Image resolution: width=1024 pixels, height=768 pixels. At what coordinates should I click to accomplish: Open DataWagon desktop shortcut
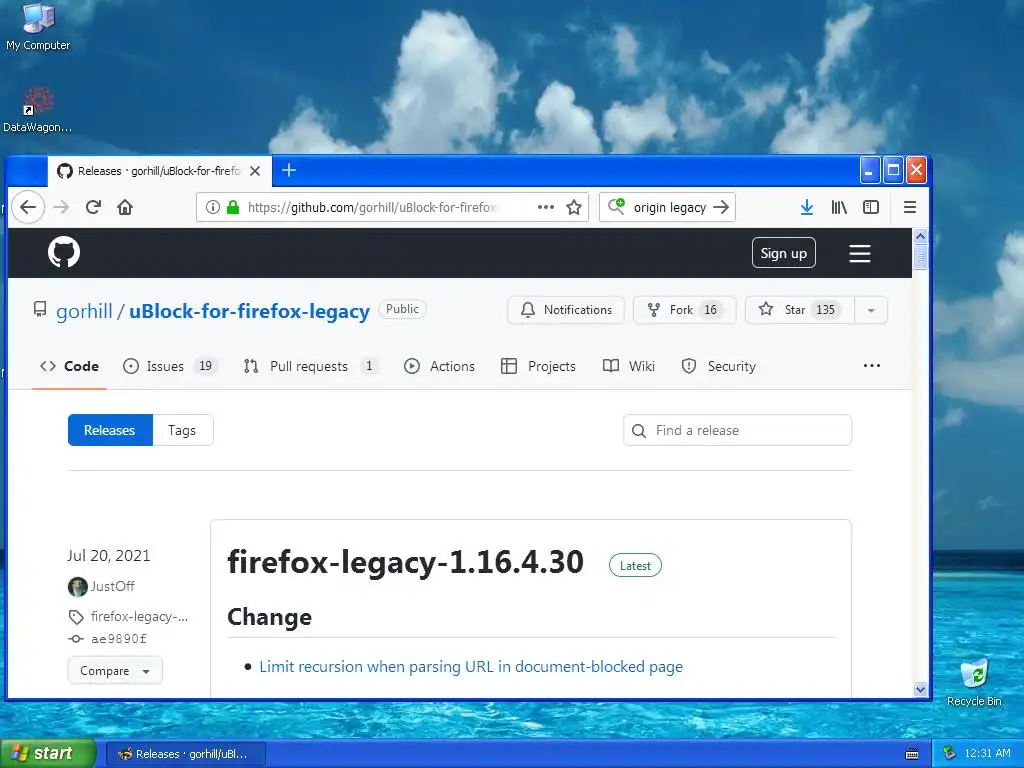[38, 110]
